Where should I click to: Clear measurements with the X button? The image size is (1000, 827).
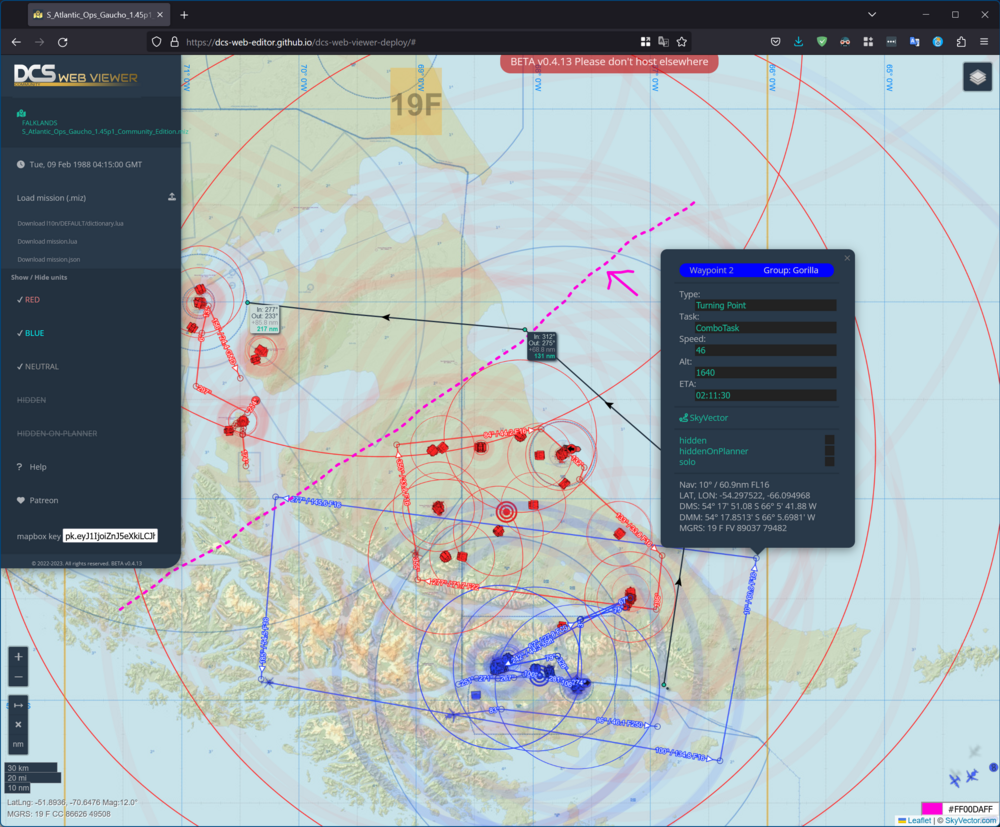(18, 725)
